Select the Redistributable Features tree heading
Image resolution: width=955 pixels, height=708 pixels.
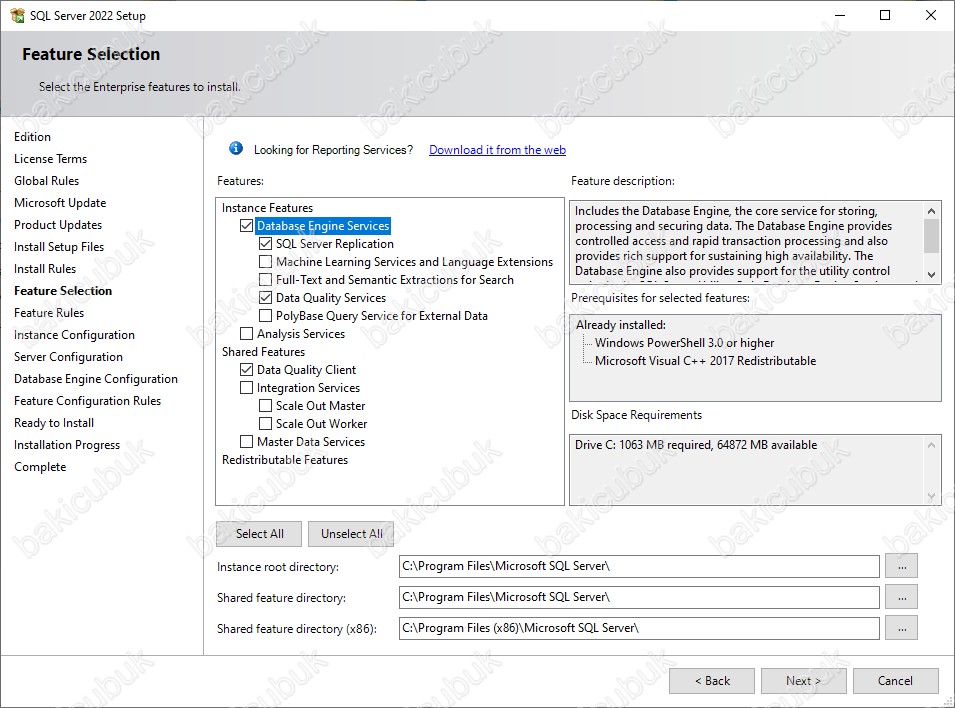coord(285,460)
